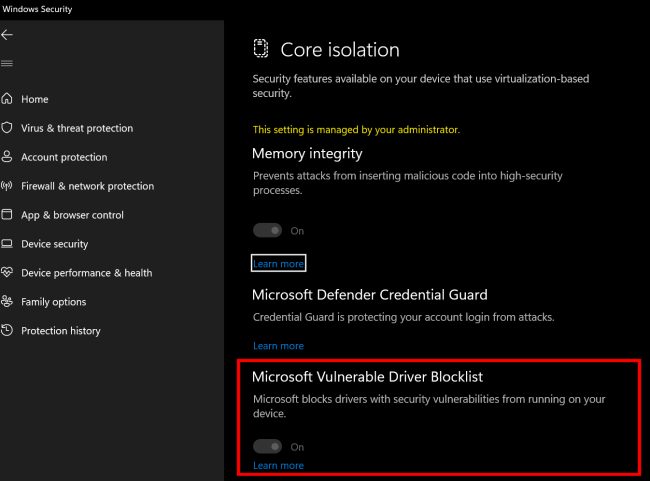
Task: Click Microsoft Vulnerable Driver Blocklist heading
Action: pos(367,377)
